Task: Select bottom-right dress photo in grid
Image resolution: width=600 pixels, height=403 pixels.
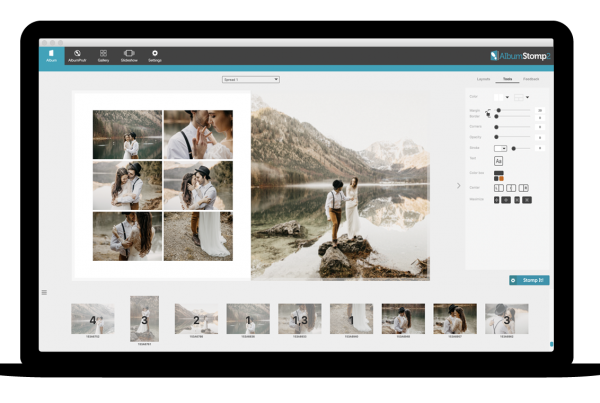Action: [198, 237]
